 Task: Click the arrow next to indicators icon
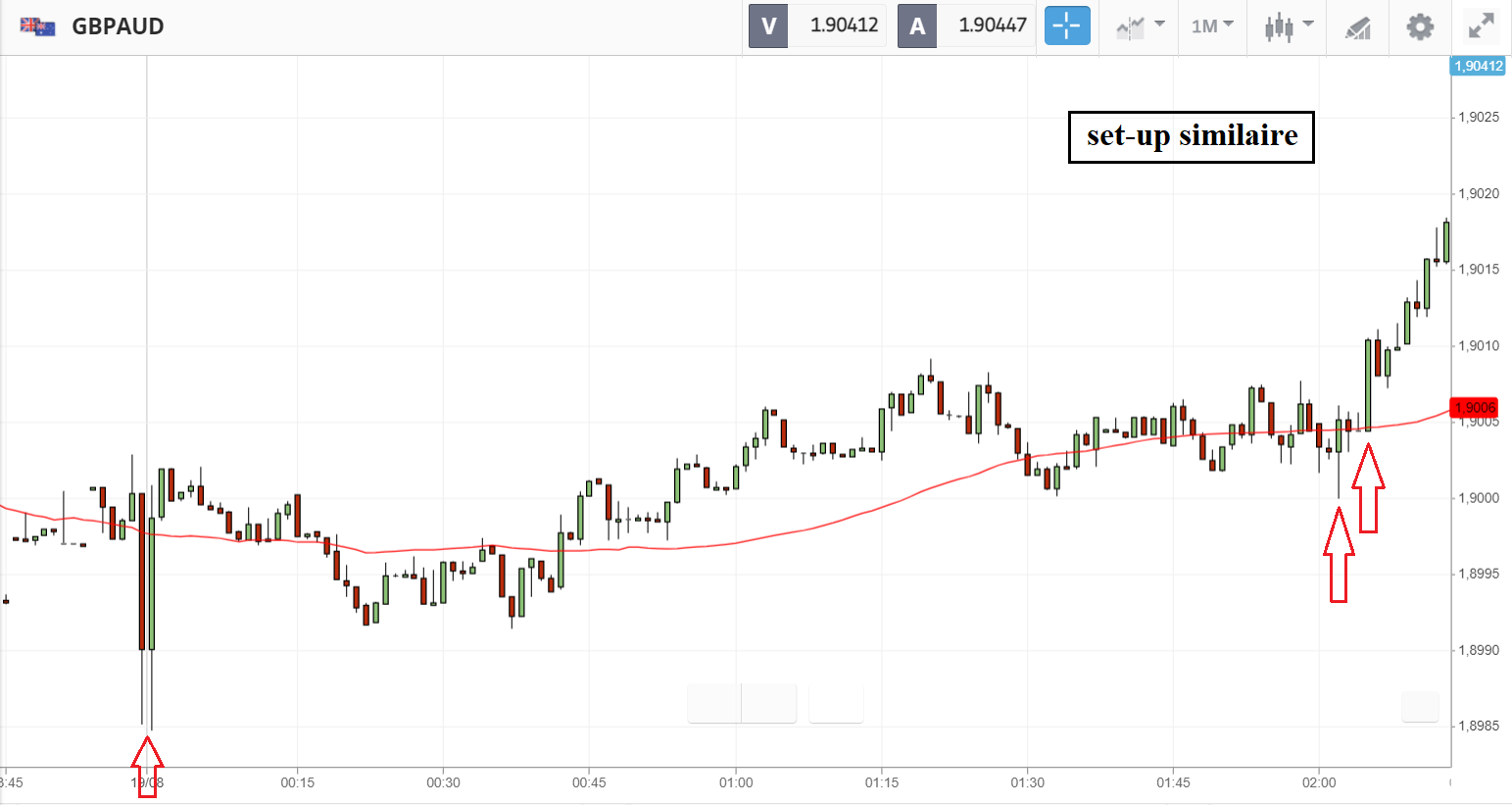(1159, 24)
